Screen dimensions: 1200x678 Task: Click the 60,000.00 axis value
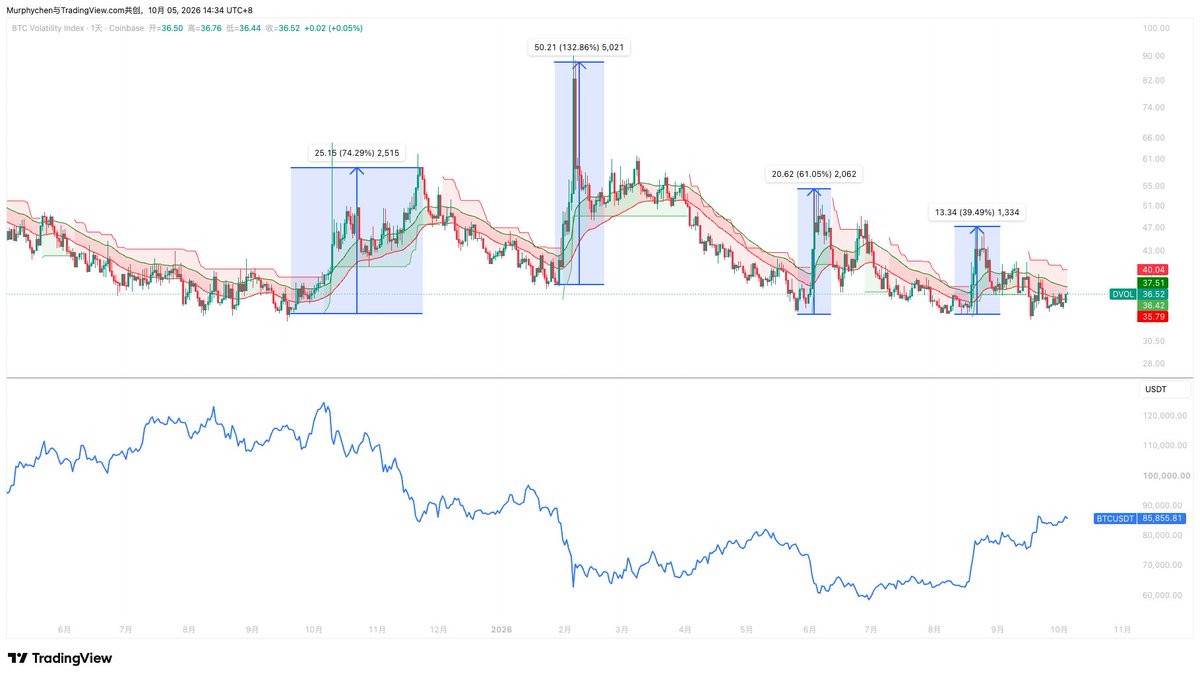coord(1161,595)
